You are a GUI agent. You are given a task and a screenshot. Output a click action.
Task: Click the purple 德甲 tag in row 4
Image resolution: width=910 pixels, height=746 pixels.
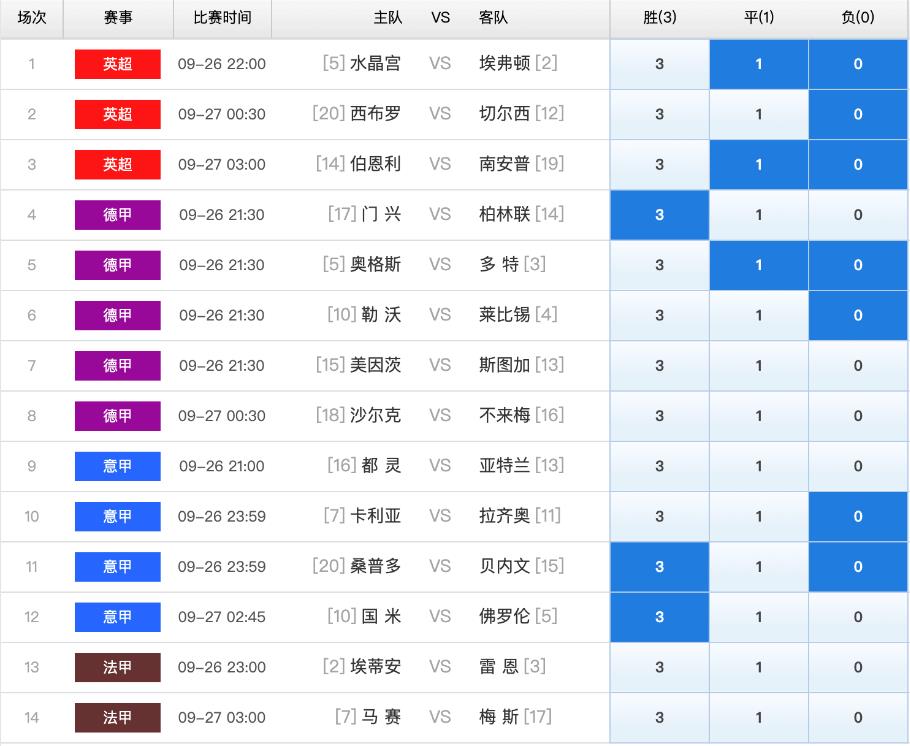click(x=118, y=215)
